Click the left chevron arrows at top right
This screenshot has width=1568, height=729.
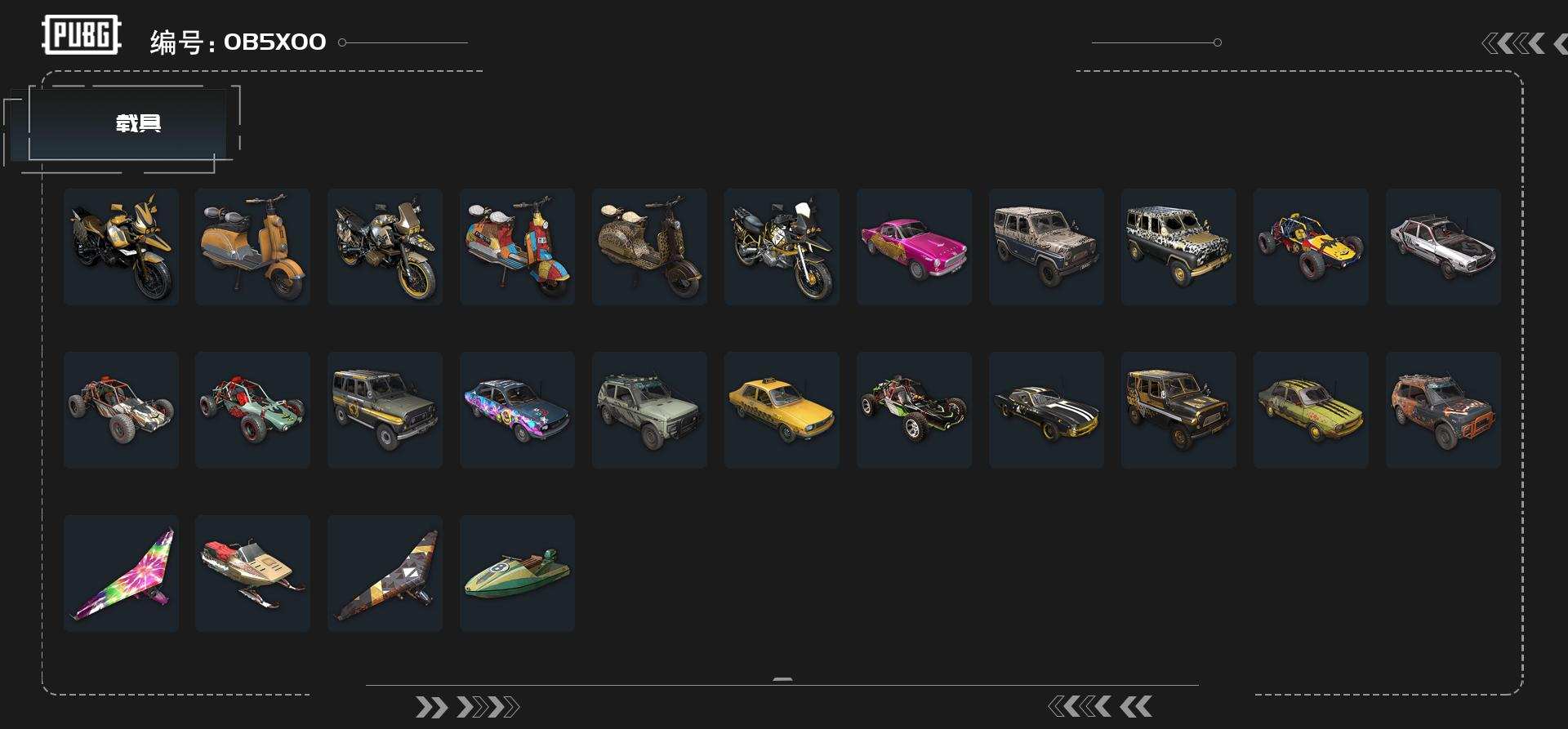point(1513,43)
